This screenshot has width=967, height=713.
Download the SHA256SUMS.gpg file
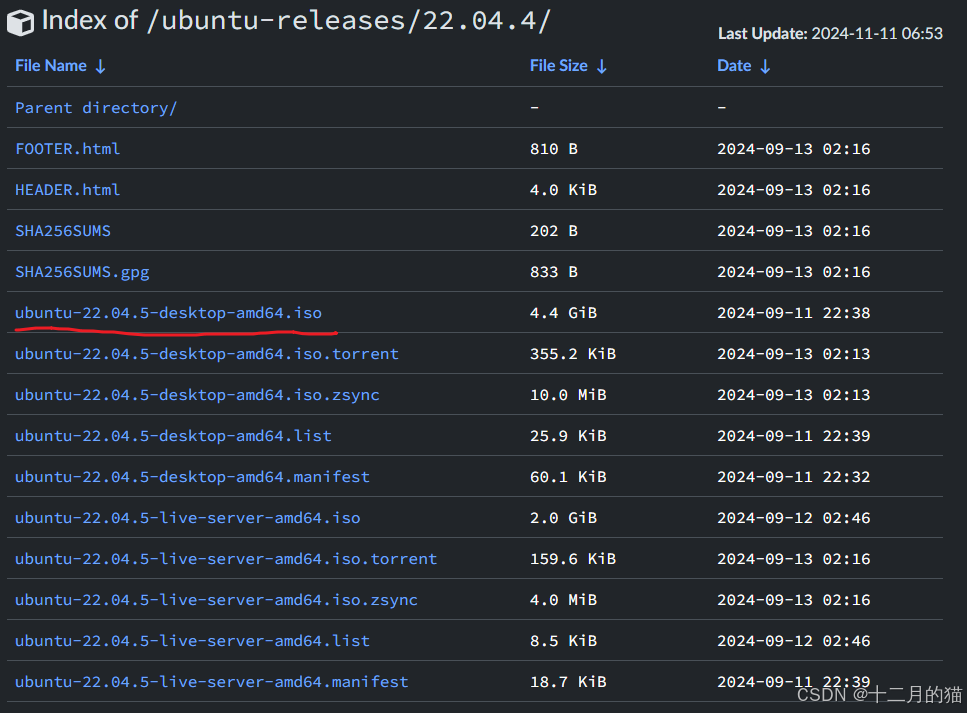click(82, 272)
